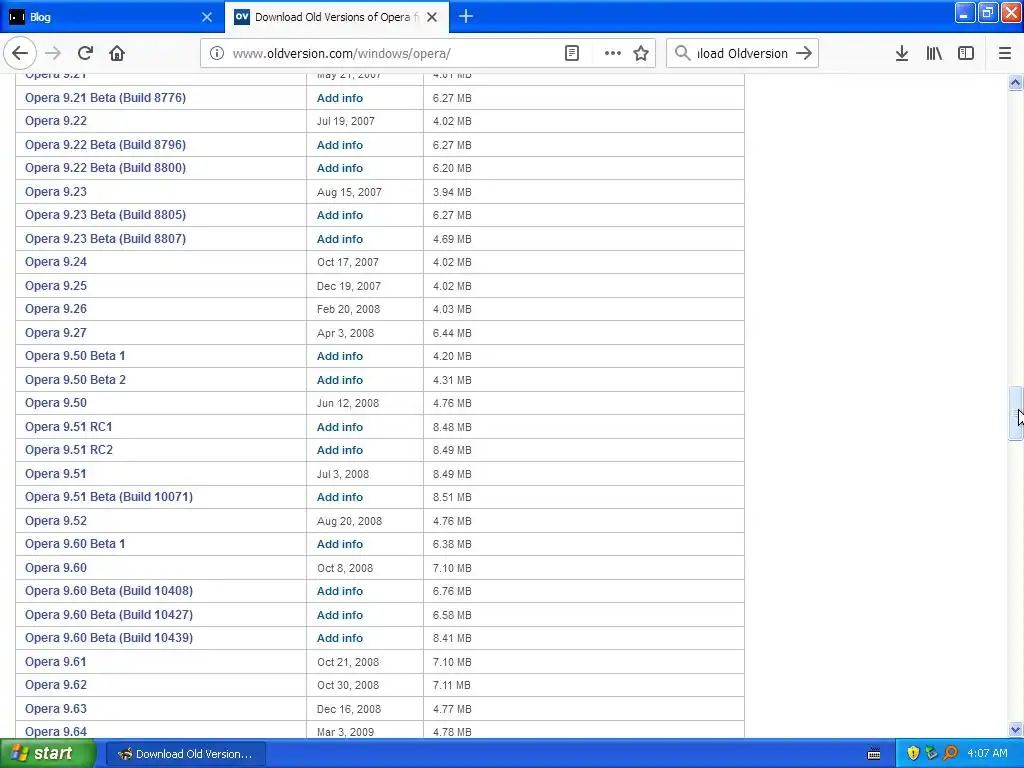This screenshot has width=1024, height=768.
Task: Open the Firefox hamburger menu
Action: click(1005, 54)
